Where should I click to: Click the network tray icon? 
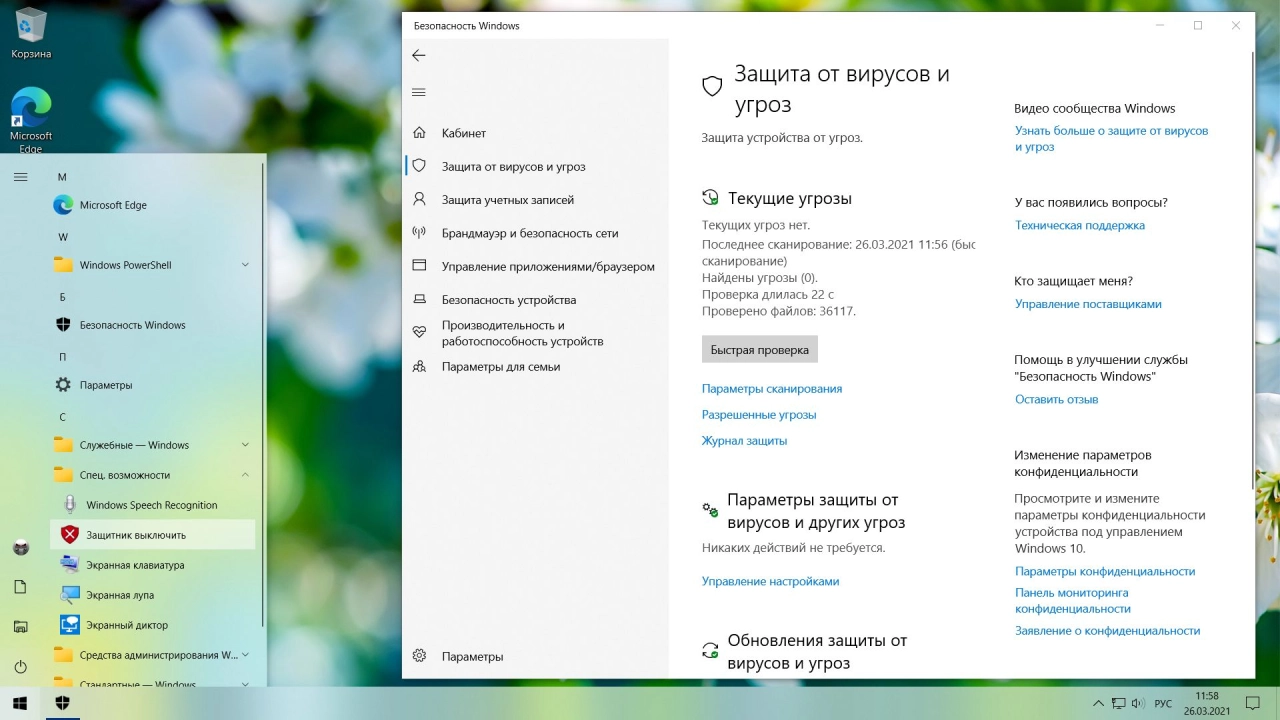[1118, 703]
